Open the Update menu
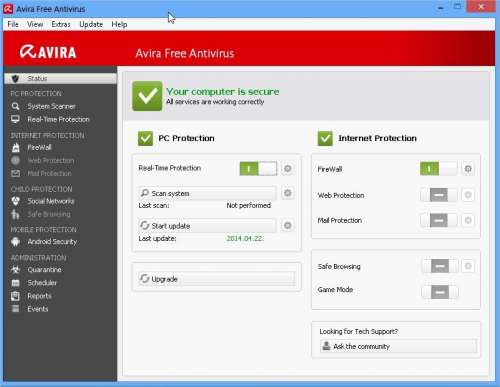Viewport: 500px width, 387px height. [91, 24]
